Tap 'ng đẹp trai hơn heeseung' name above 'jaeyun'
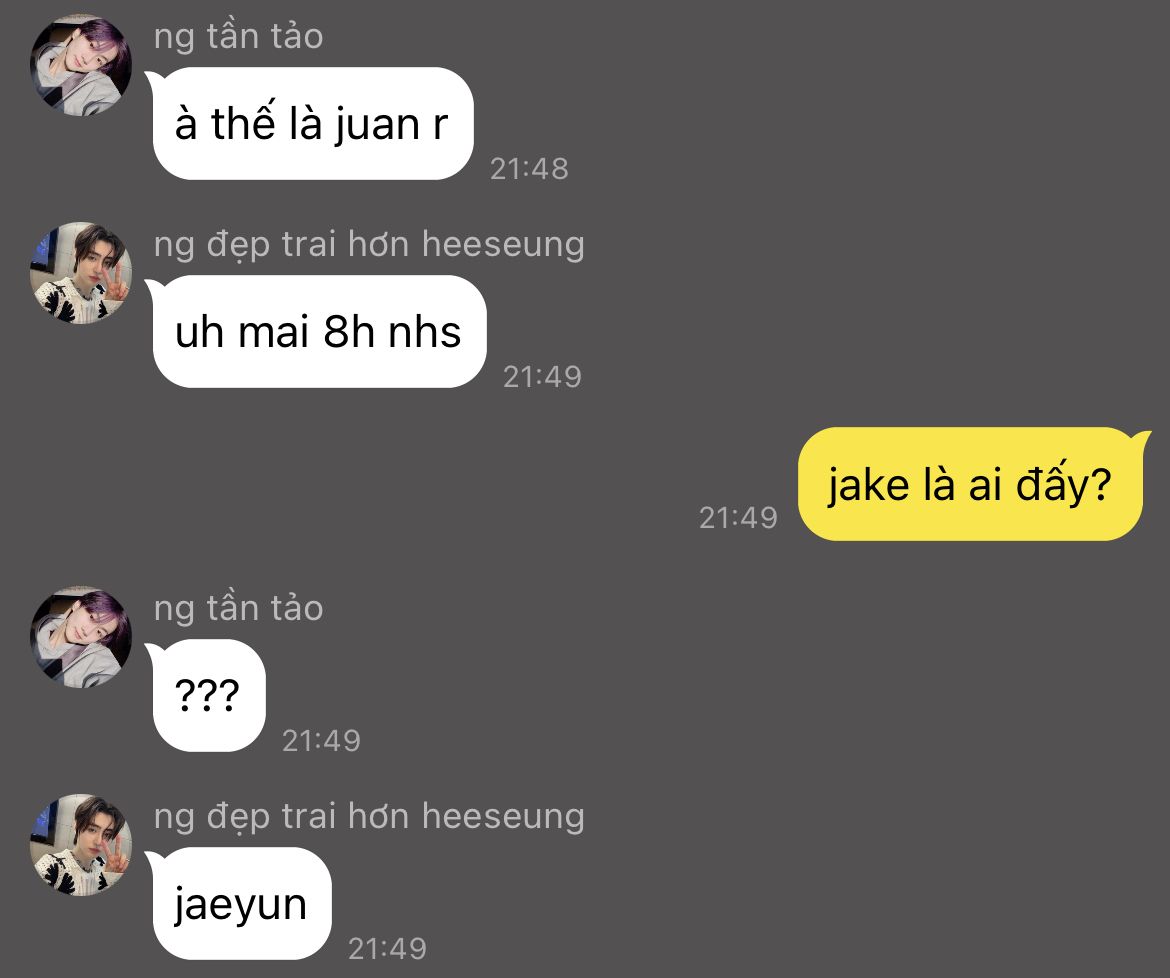1170x978 pixels. coord(369,817)
